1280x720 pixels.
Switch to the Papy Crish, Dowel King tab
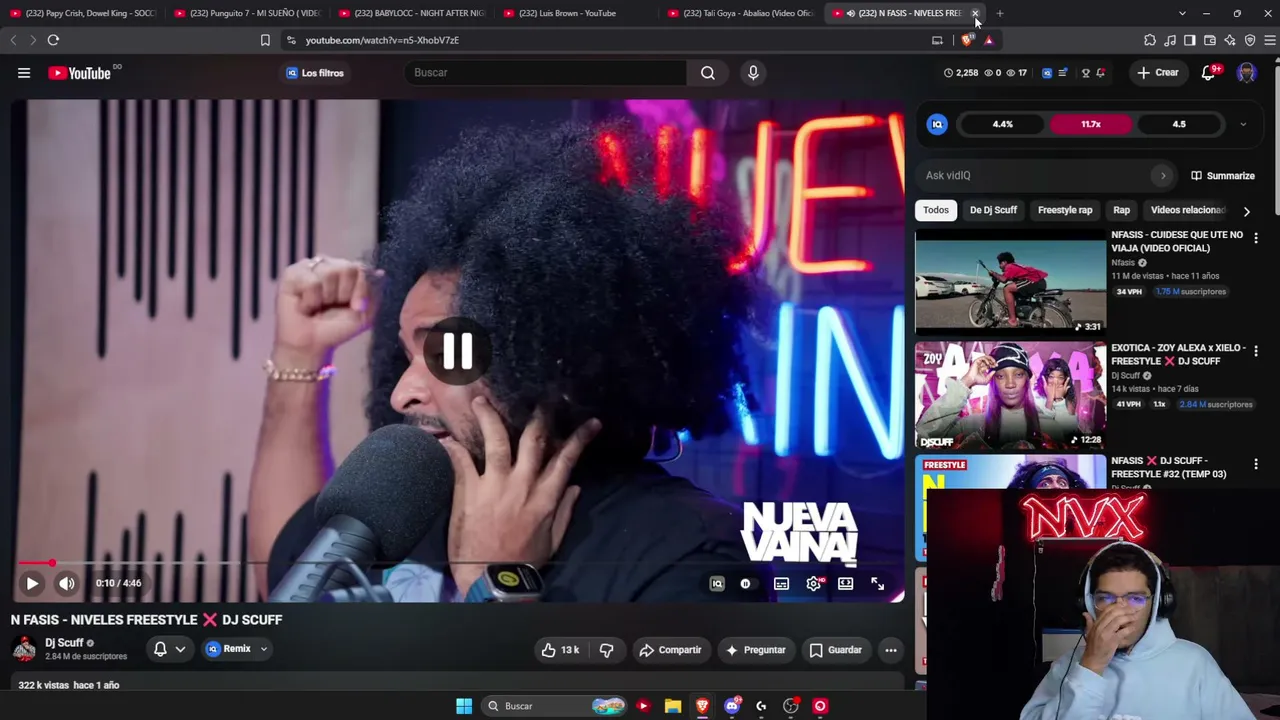83,13
